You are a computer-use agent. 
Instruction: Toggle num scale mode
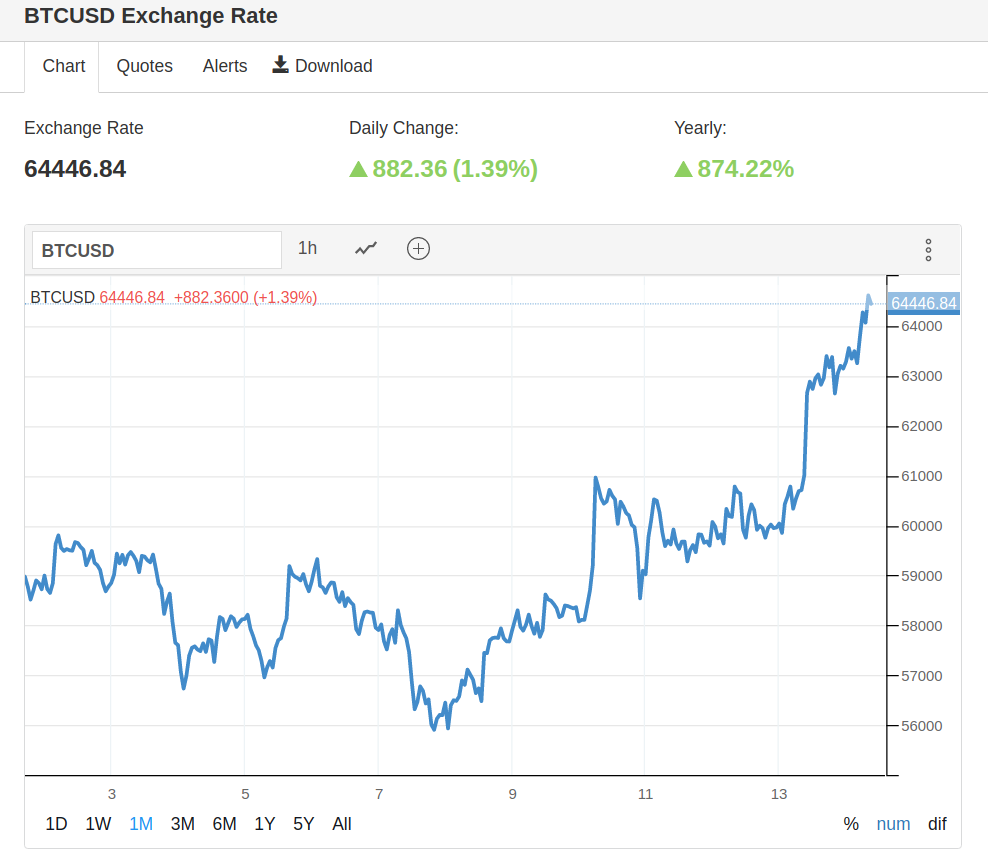[893, 824]
